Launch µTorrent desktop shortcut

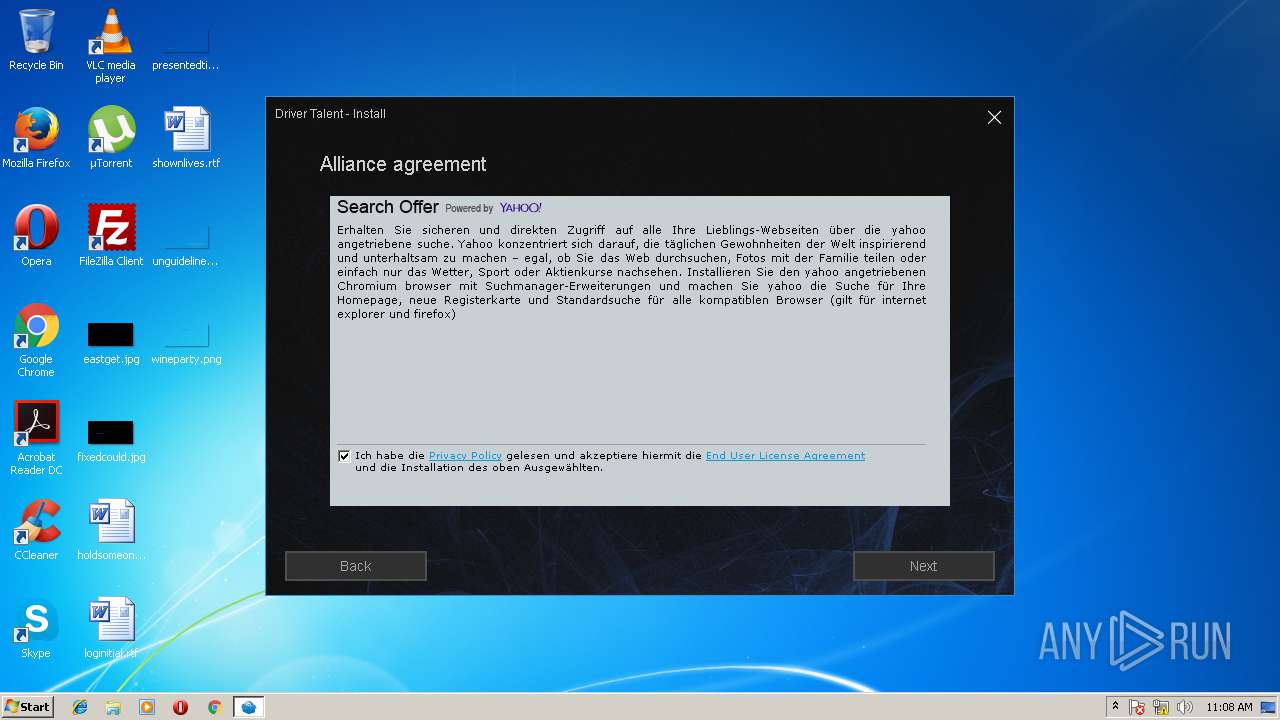click(110, 138)
